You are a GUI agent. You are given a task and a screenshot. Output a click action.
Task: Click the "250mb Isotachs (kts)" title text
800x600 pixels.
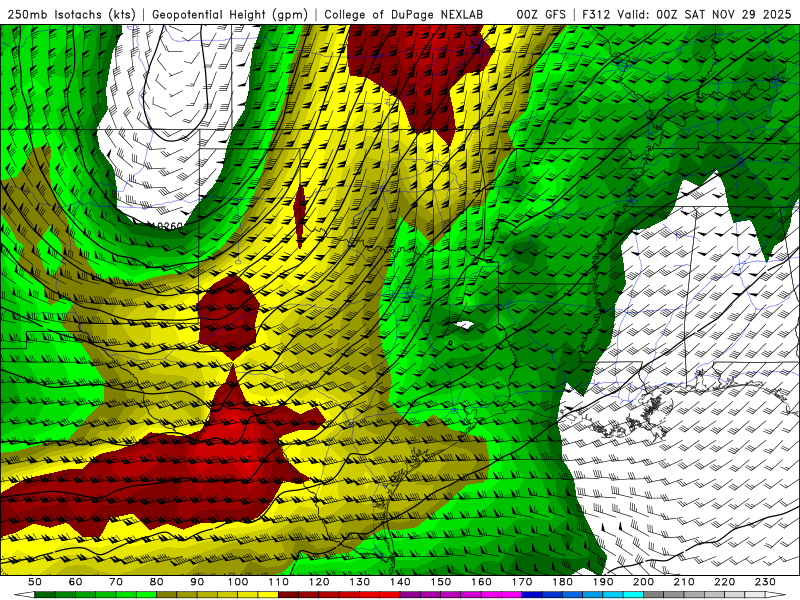pyautogui.click(x=72, y=14)
